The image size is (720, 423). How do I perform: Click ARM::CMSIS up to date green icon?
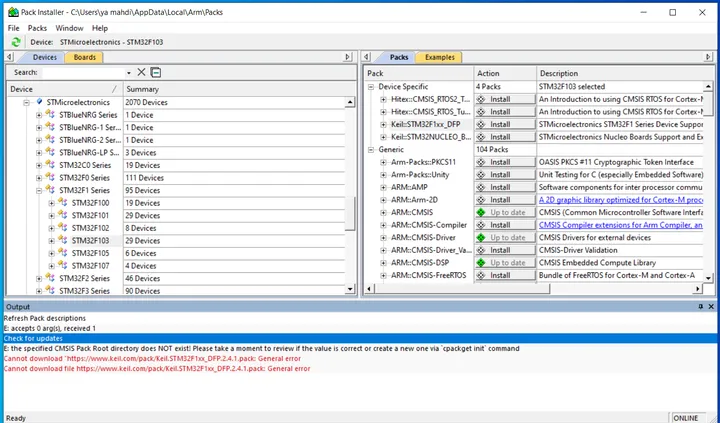tap(481, 212)
